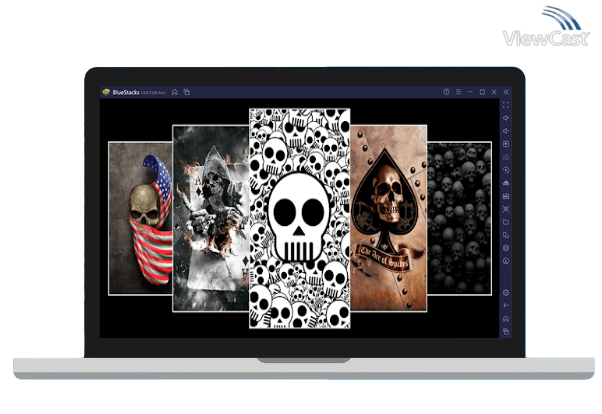This screenshot has height=414, width=602.
Task: Collapse the BlueStacks side toolbar
Action: pyautogui.click(x=506, y=92)
